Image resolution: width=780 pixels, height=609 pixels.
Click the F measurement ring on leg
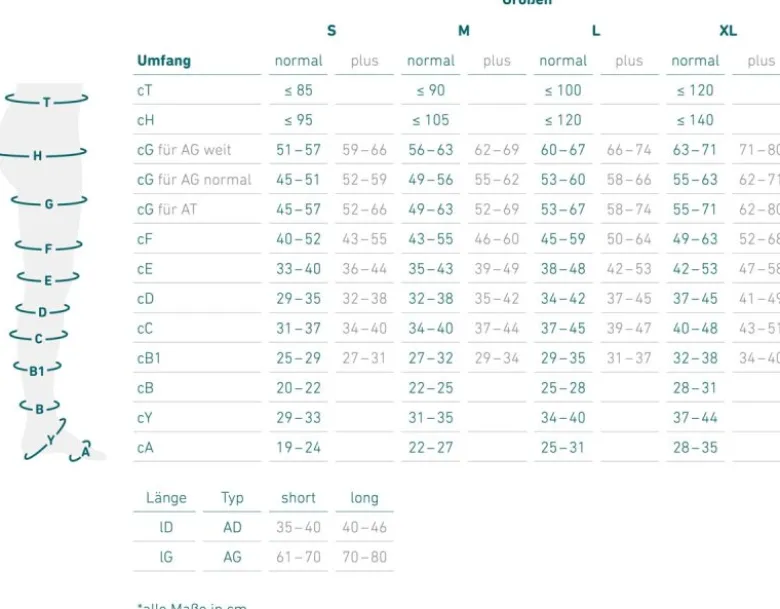click(48, 247)
